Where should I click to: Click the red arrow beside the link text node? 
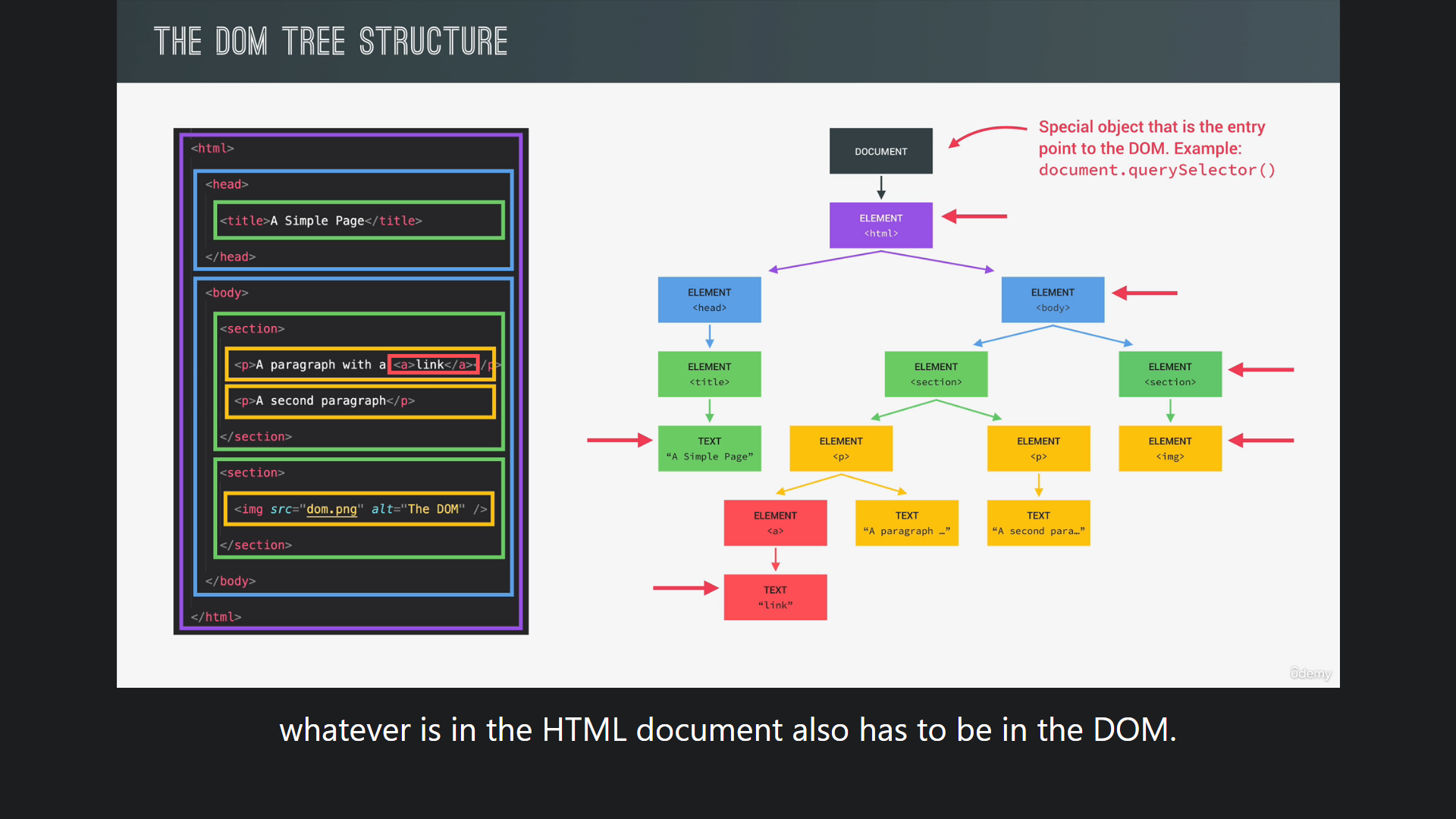click(685, 588)
